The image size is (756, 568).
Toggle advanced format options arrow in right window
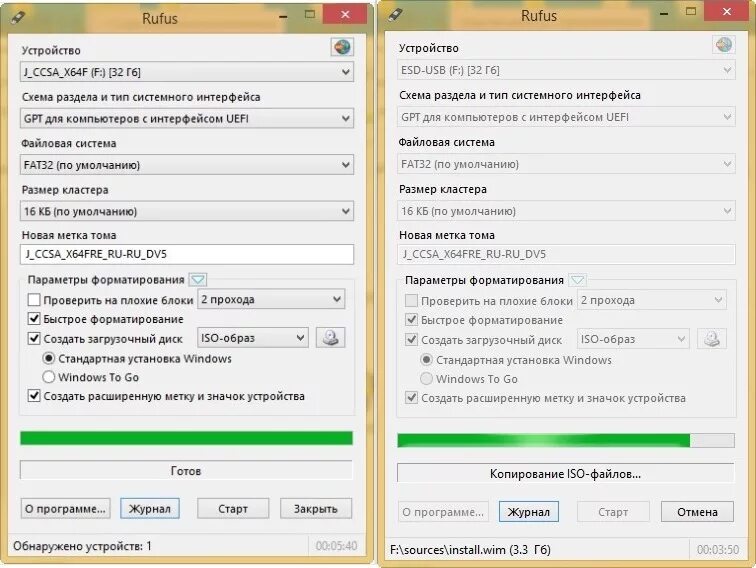pyautogui.click(x=577, y=280)
